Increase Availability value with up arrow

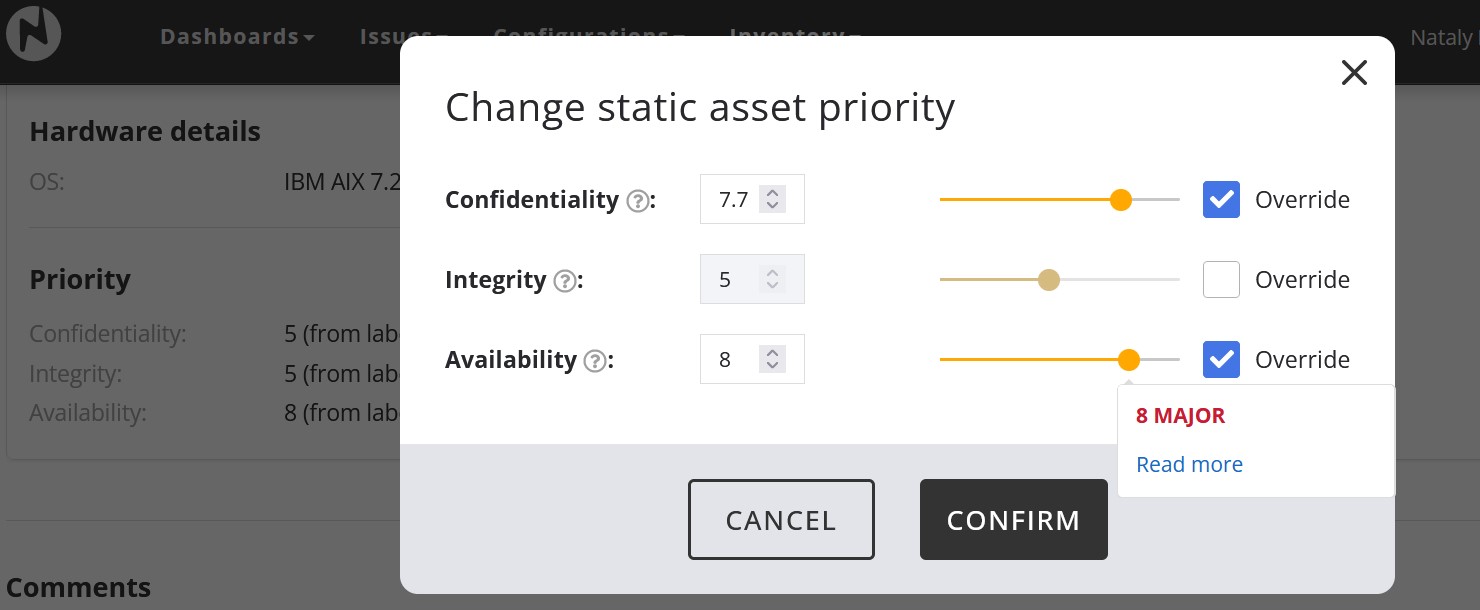(x=771, y=352)
